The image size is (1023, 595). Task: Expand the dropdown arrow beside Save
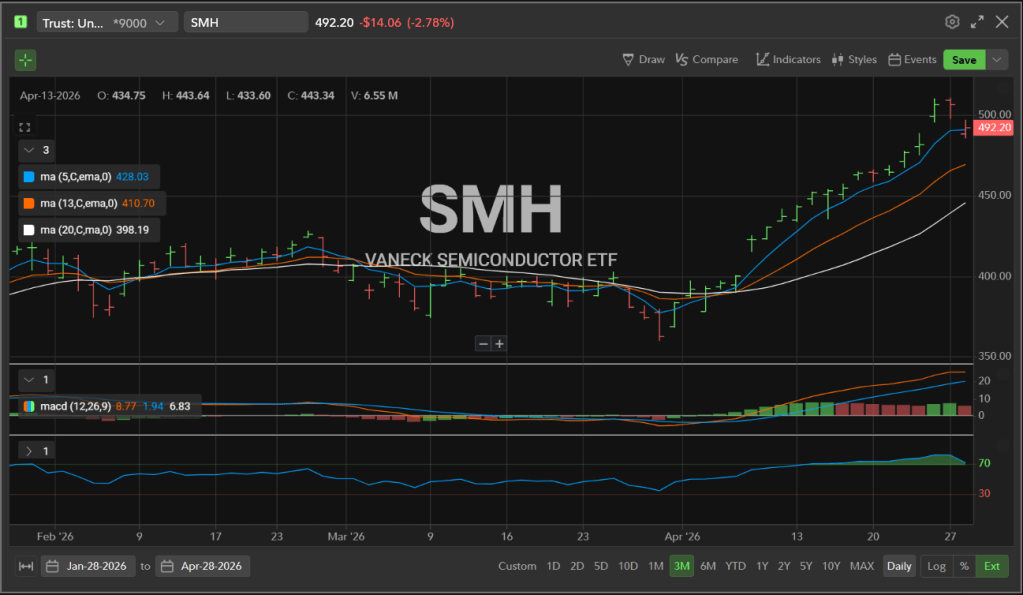pos(997,60)
